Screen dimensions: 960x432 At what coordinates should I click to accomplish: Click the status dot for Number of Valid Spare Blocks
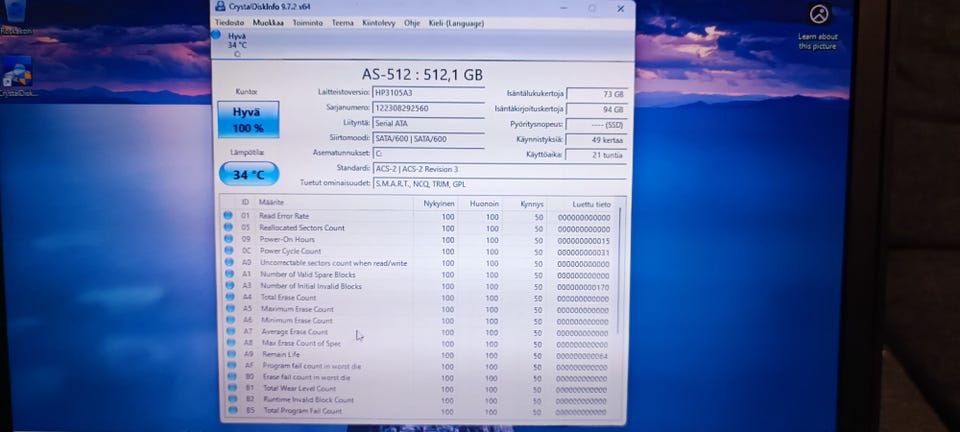tap(230, 274)
